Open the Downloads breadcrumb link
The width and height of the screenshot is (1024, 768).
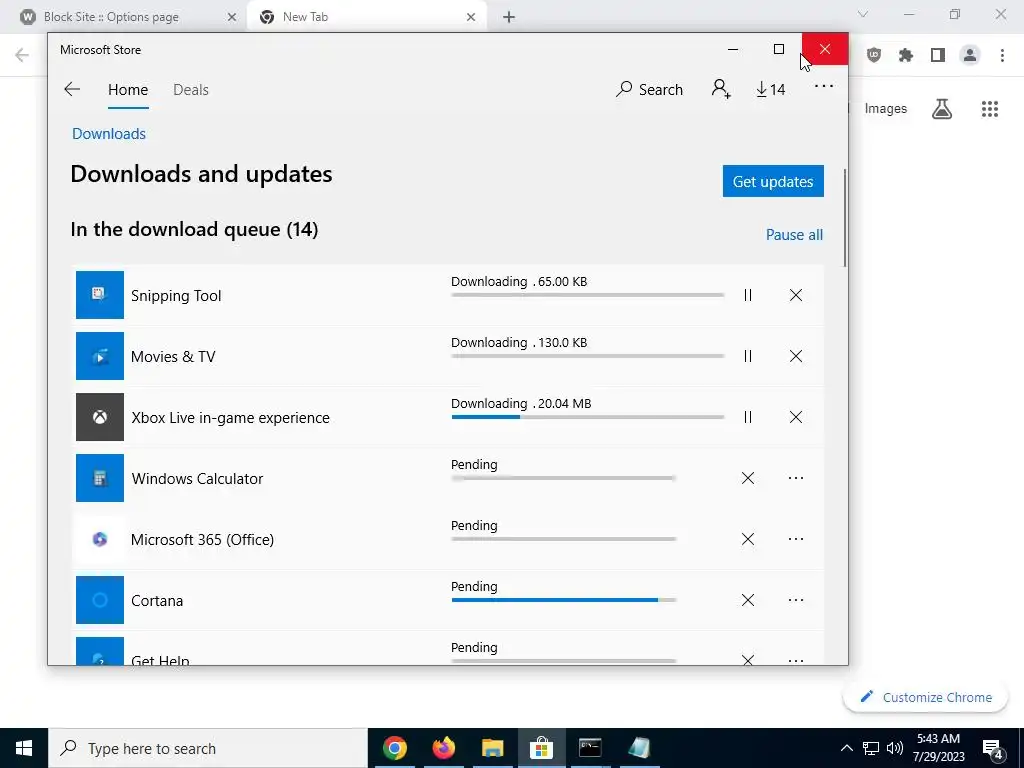click(109, 134)
